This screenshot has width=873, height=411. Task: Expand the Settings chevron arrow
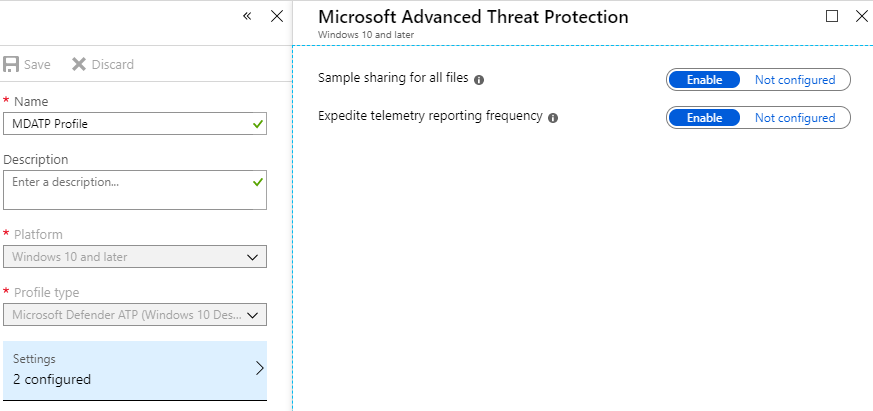click(x=259, y=368)
